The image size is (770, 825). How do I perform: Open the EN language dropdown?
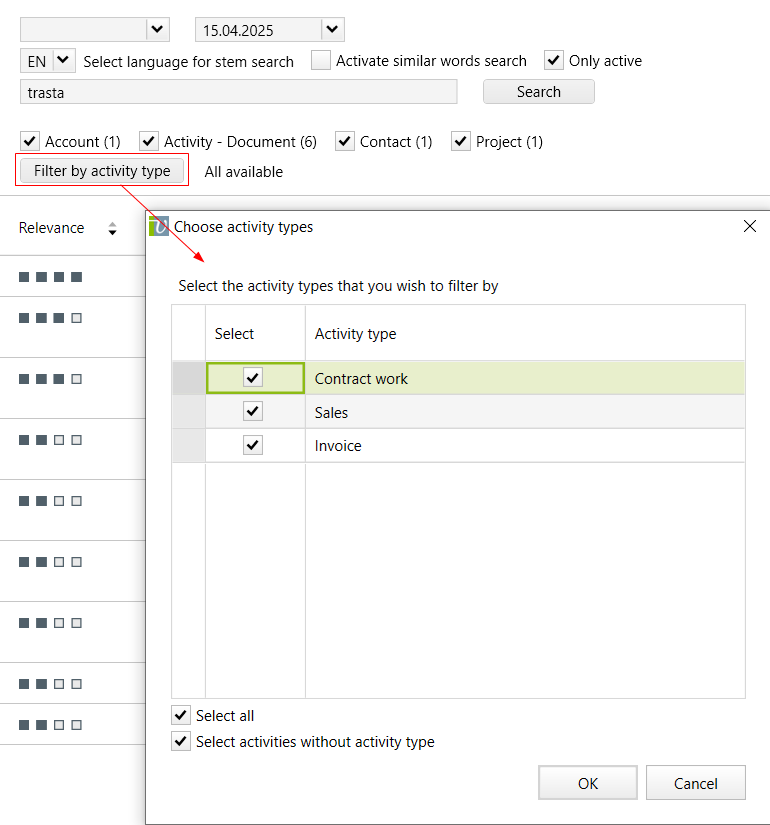point(63,61)
